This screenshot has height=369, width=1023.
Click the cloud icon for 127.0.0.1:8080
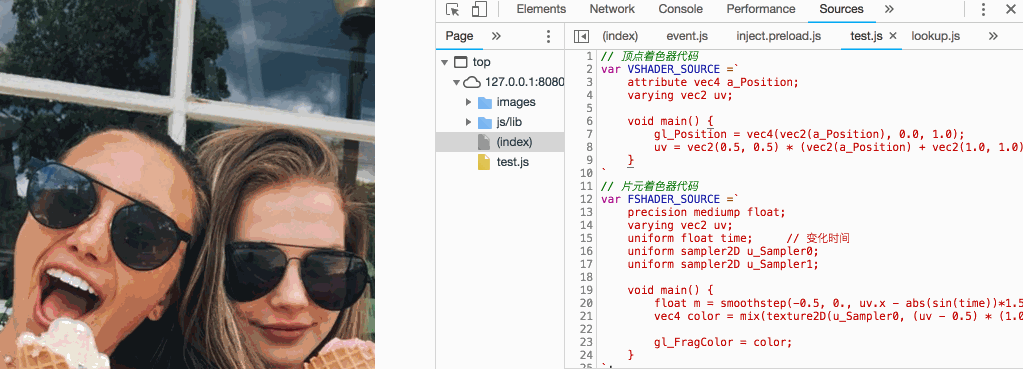(471, 82)
